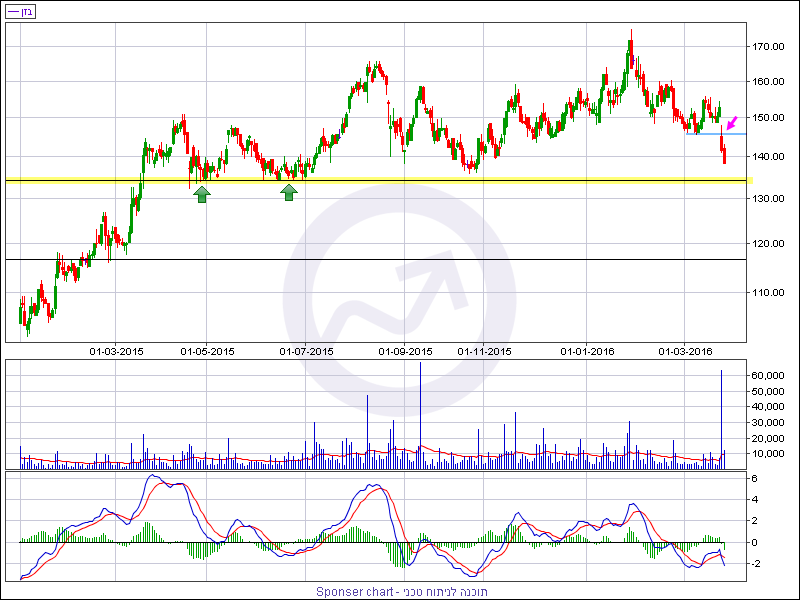The height and width of the screenshot is (600, 800).
Task: Click the left green up-arrow marker
Action: coord(202,194)
